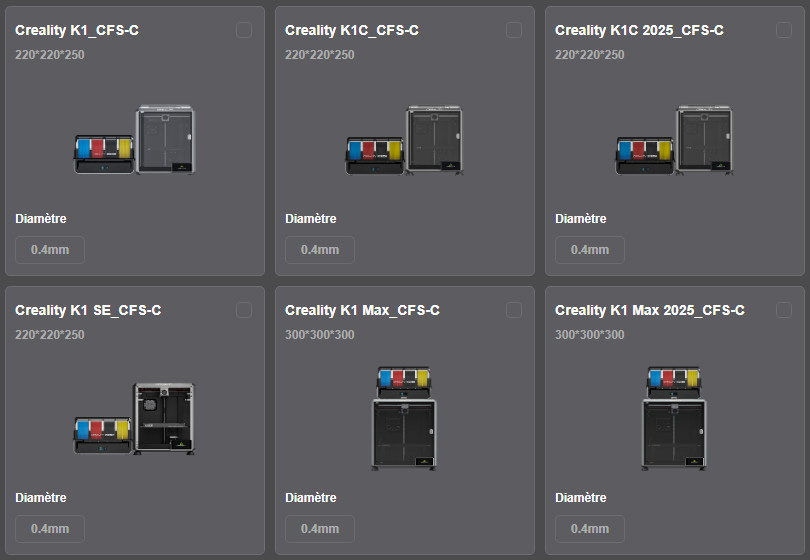Click the Creality K1 SE_CFS-C printer image
Viewport: 810px width, 560px height.
coord(135,418)
